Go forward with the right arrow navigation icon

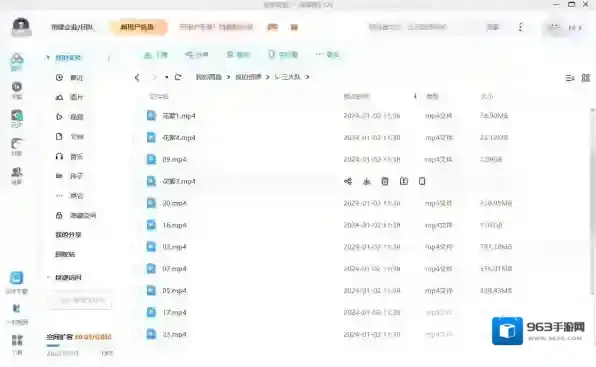(x=154, y=78)
